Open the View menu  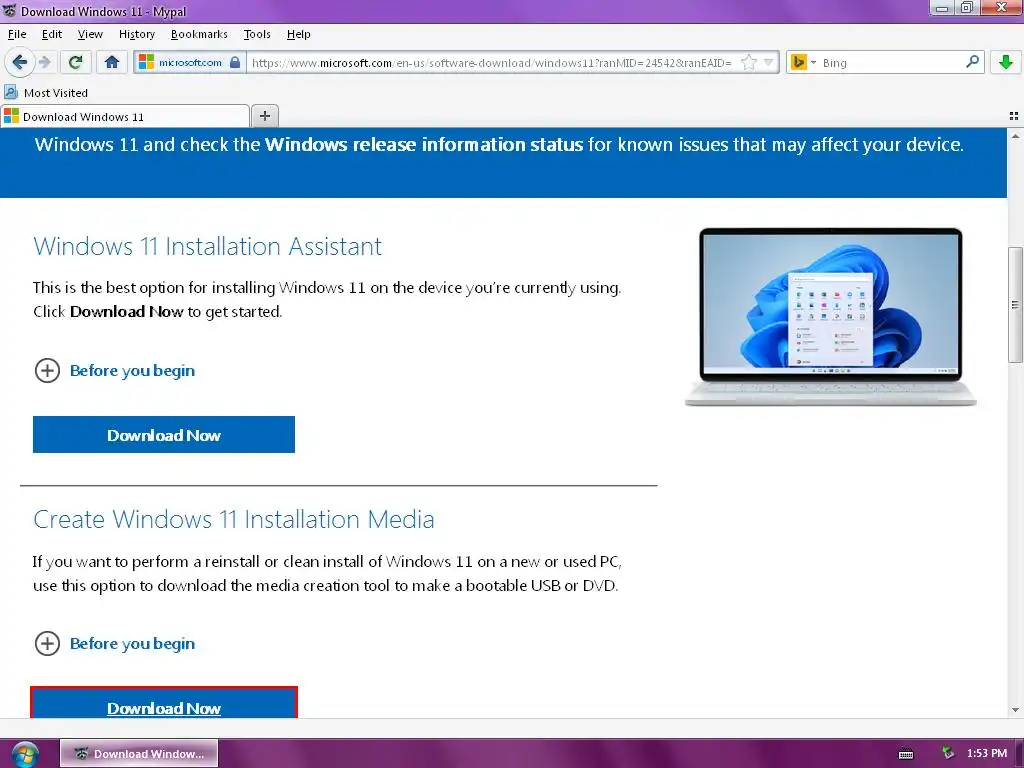(x=90, y=34)
